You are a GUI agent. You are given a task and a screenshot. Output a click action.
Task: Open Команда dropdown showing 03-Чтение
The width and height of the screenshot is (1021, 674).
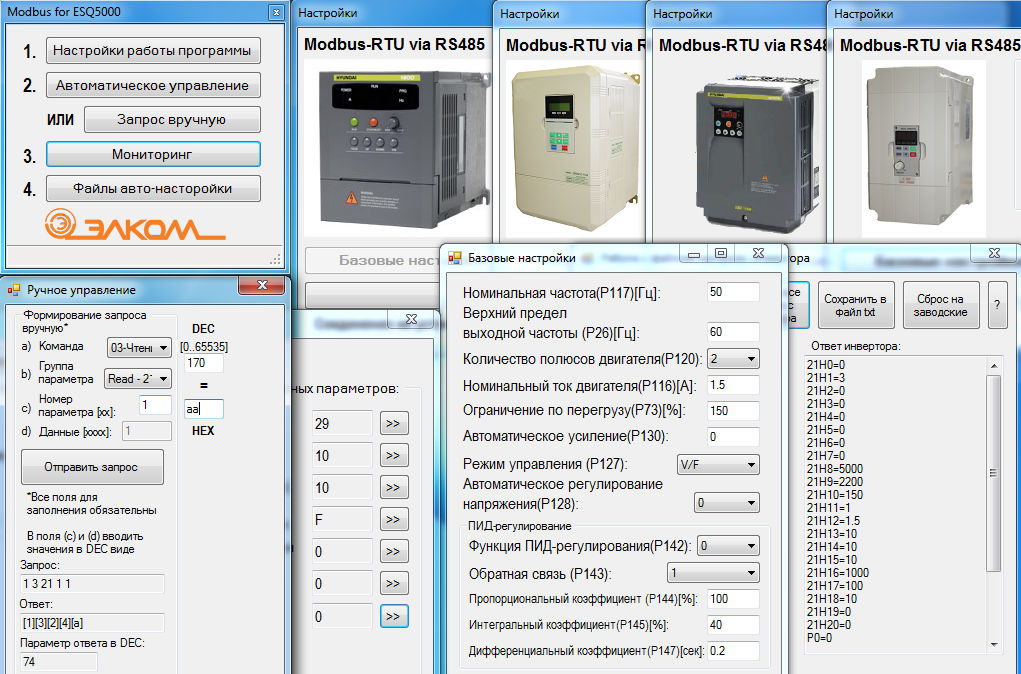[139, 348]
